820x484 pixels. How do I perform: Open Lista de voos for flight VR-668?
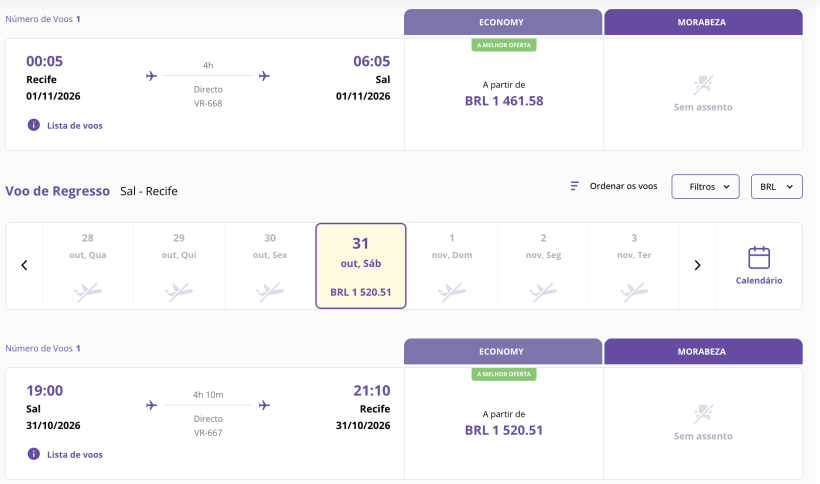(x=75, y=125)
